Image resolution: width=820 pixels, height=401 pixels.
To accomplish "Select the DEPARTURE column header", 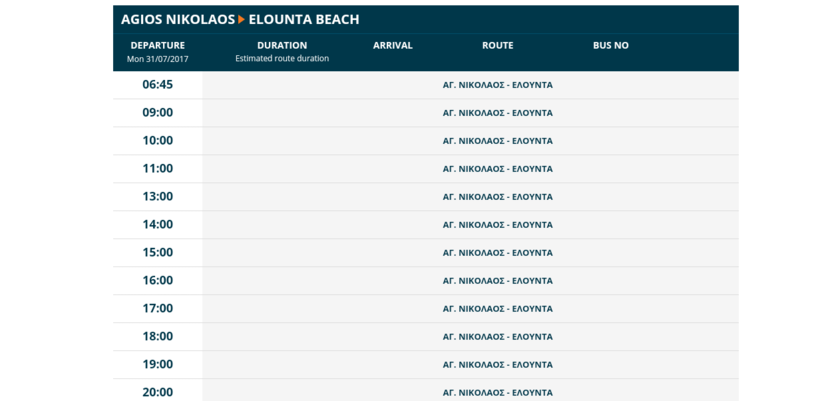I will point(157,45).
